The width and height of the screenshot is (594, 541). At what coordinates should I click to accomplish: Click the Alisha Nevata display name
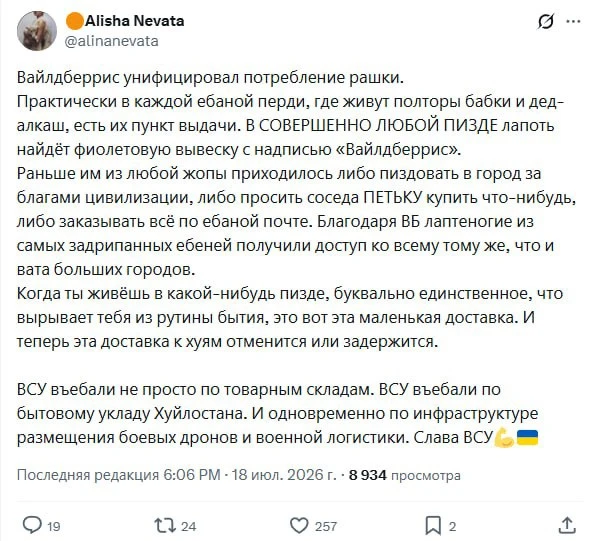tap(134, 21)
